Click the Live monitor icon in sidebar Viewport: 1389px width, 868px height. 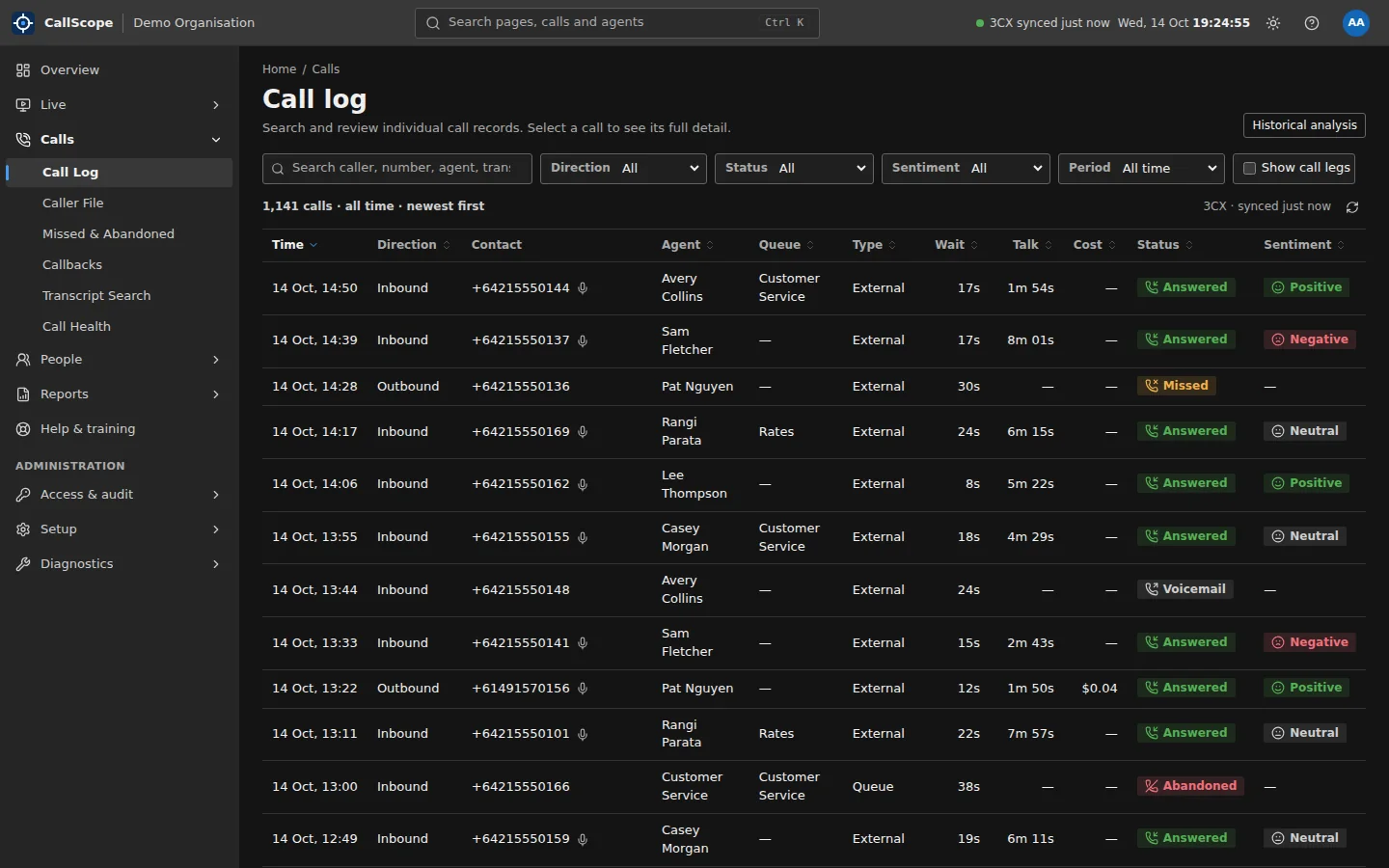point(23,105)
